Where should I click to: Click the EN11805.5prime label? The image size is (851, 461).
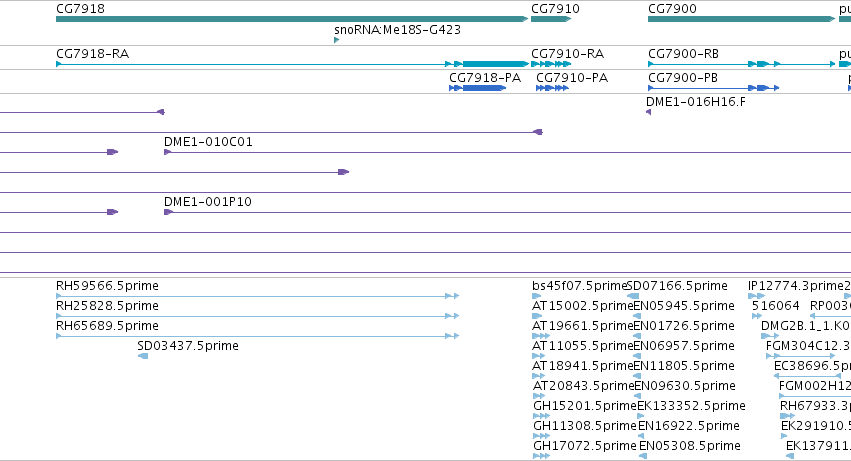[684, 366]
